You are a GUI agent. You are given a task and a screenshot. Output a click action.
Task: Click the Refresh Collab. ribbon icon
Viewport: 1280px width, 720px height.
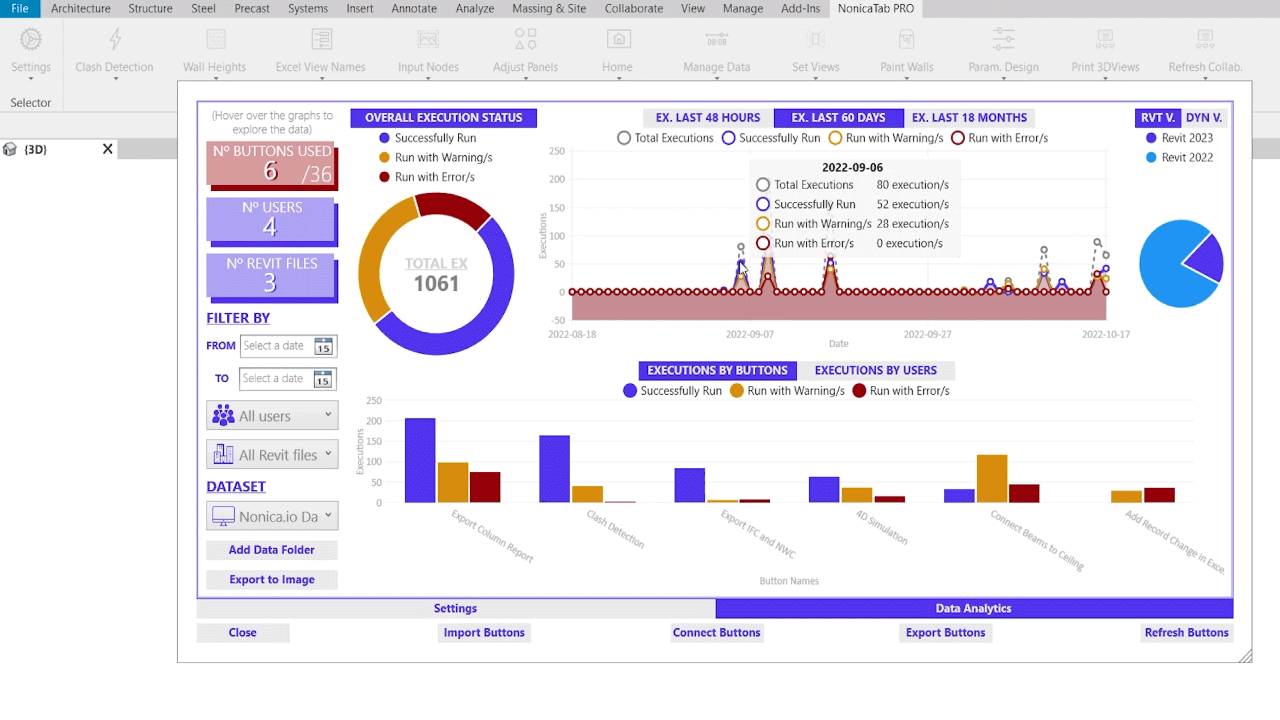pyautogui.click(x=1205, y=40)
